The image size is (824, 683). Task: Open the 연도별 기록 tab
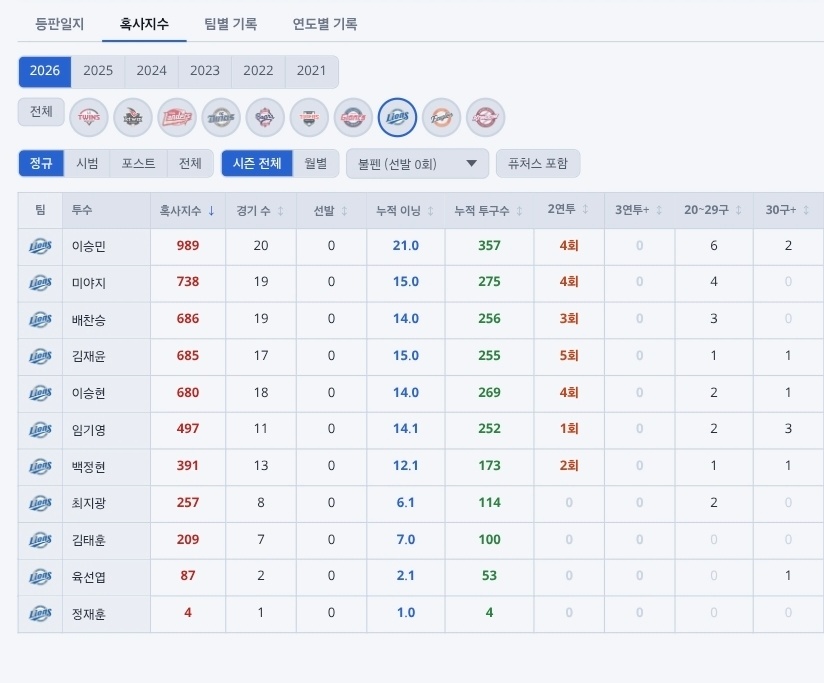coord(325,24)
